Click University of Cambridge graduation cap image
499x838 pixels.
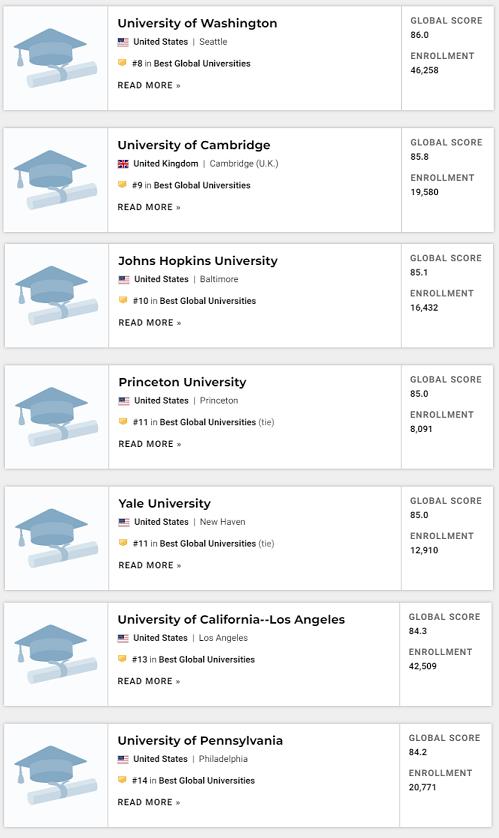click(56, 180)
